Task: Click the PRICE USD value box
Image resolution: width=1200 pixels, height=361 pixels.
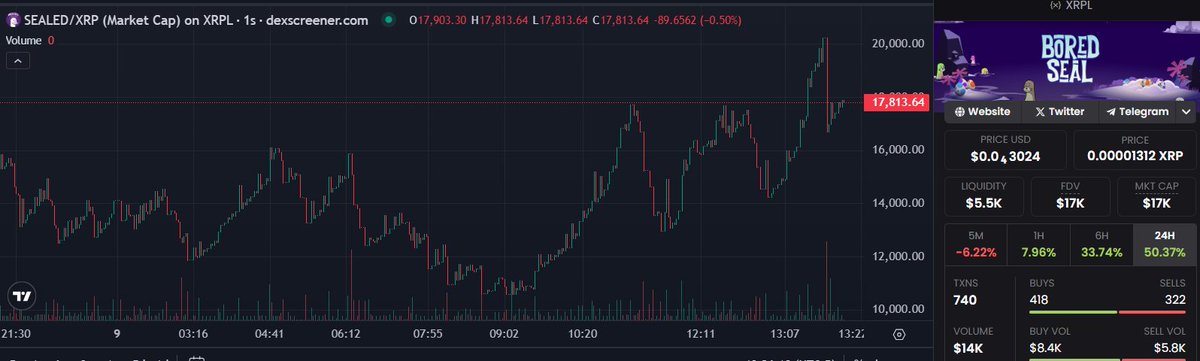Action: tap(1006, 150)
